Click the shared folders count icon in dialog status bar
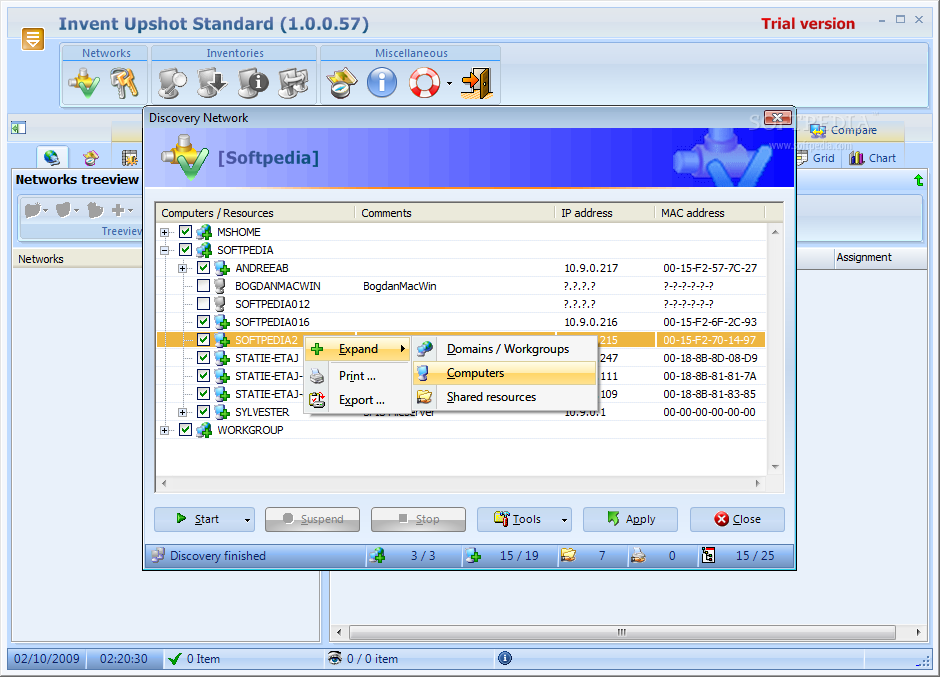 pos(568,555)
